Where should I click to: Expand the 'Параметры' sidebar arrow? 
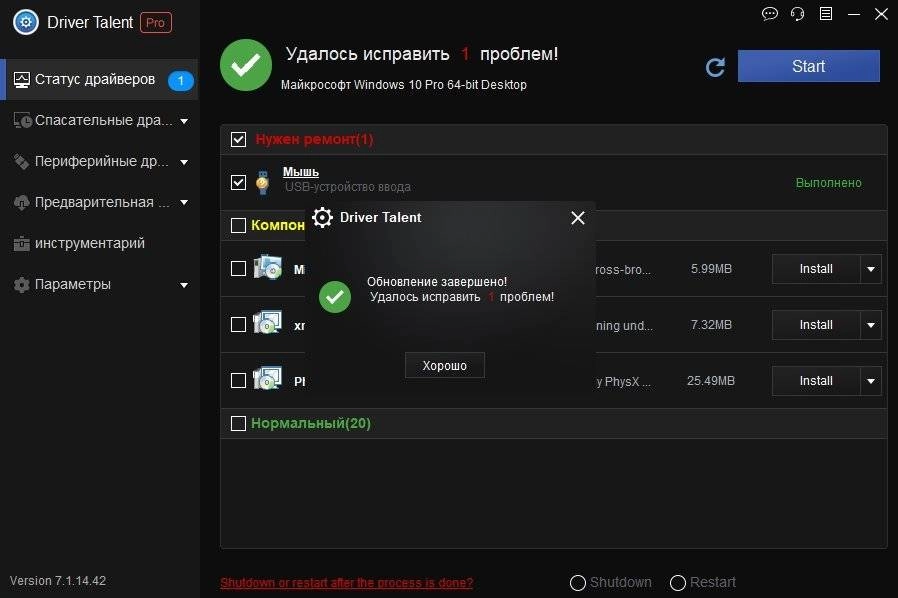[184, 285]
